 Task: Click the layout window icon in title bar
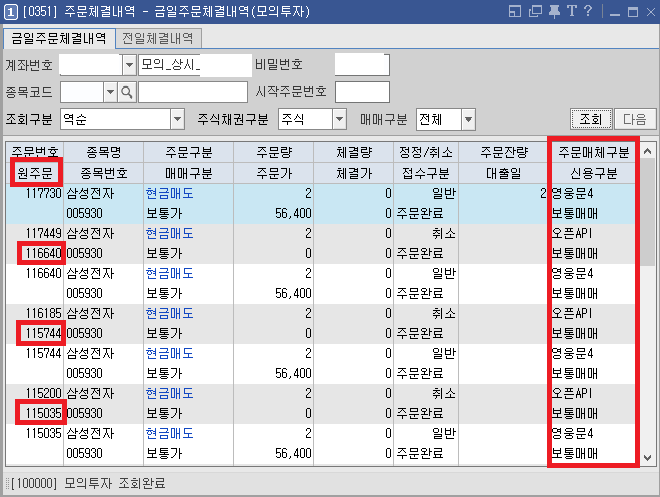point(514,11)
